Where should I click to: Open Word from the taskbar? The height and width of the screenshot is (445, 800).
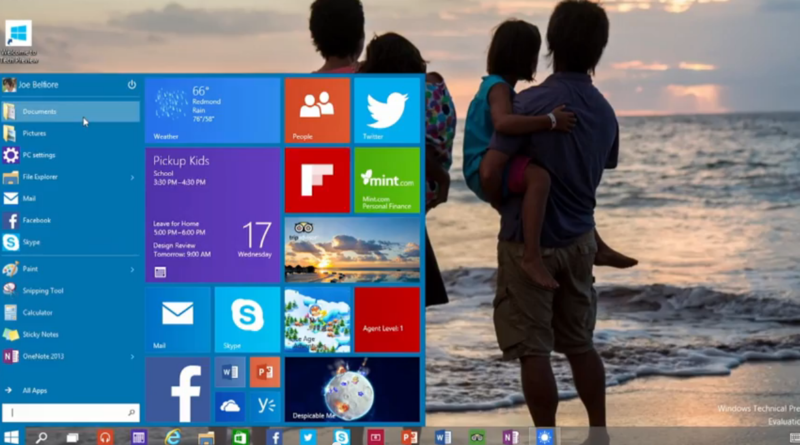(443, 437)
